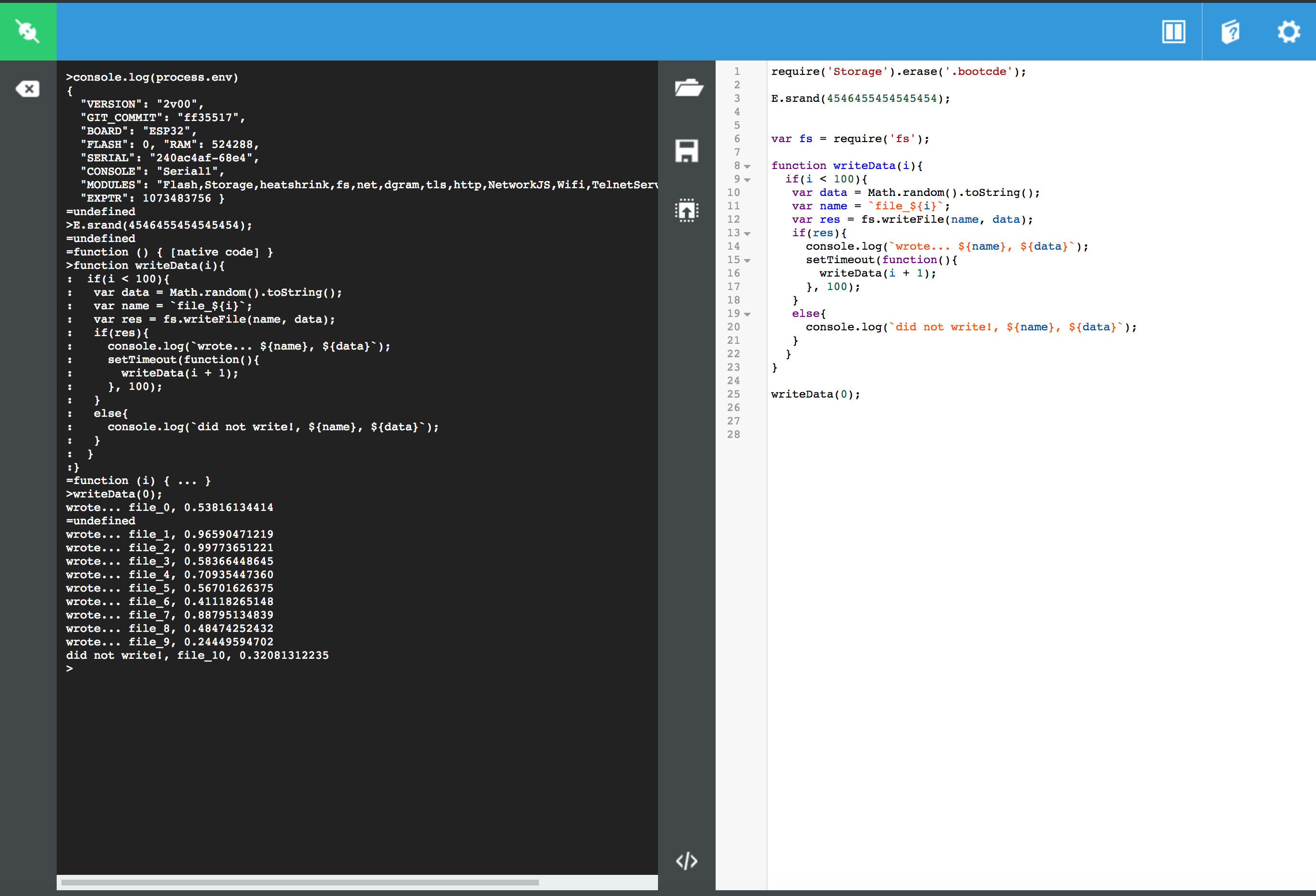Fold the if(res) block on line 13
Viewport: 1316px width, 896px height.
(x=747, y=234)
